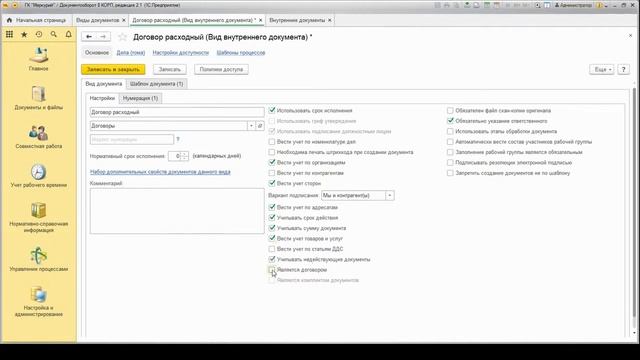This screenshot has width=640, height=360.
Task: Click the Договор расходный name field
Action: [177, 112]
